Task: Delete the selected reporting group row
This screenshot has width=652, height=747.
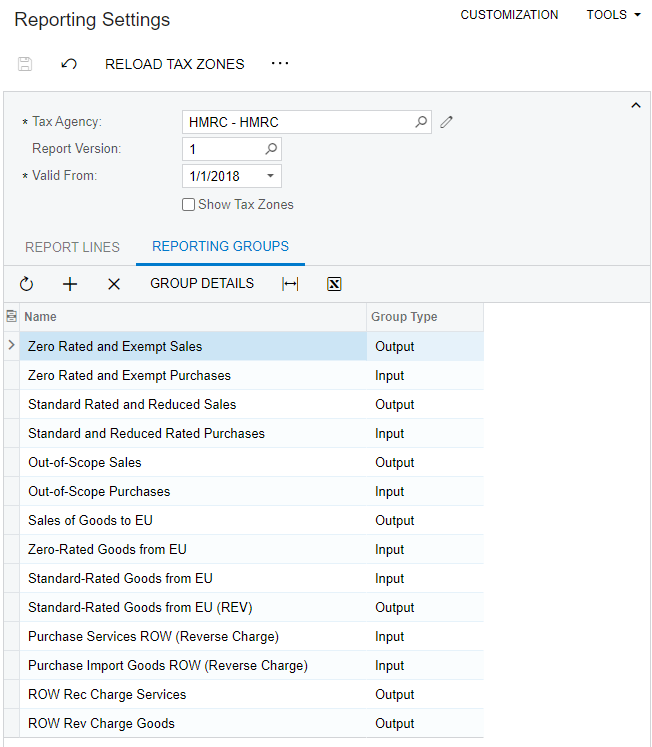Action: [114, 284]
